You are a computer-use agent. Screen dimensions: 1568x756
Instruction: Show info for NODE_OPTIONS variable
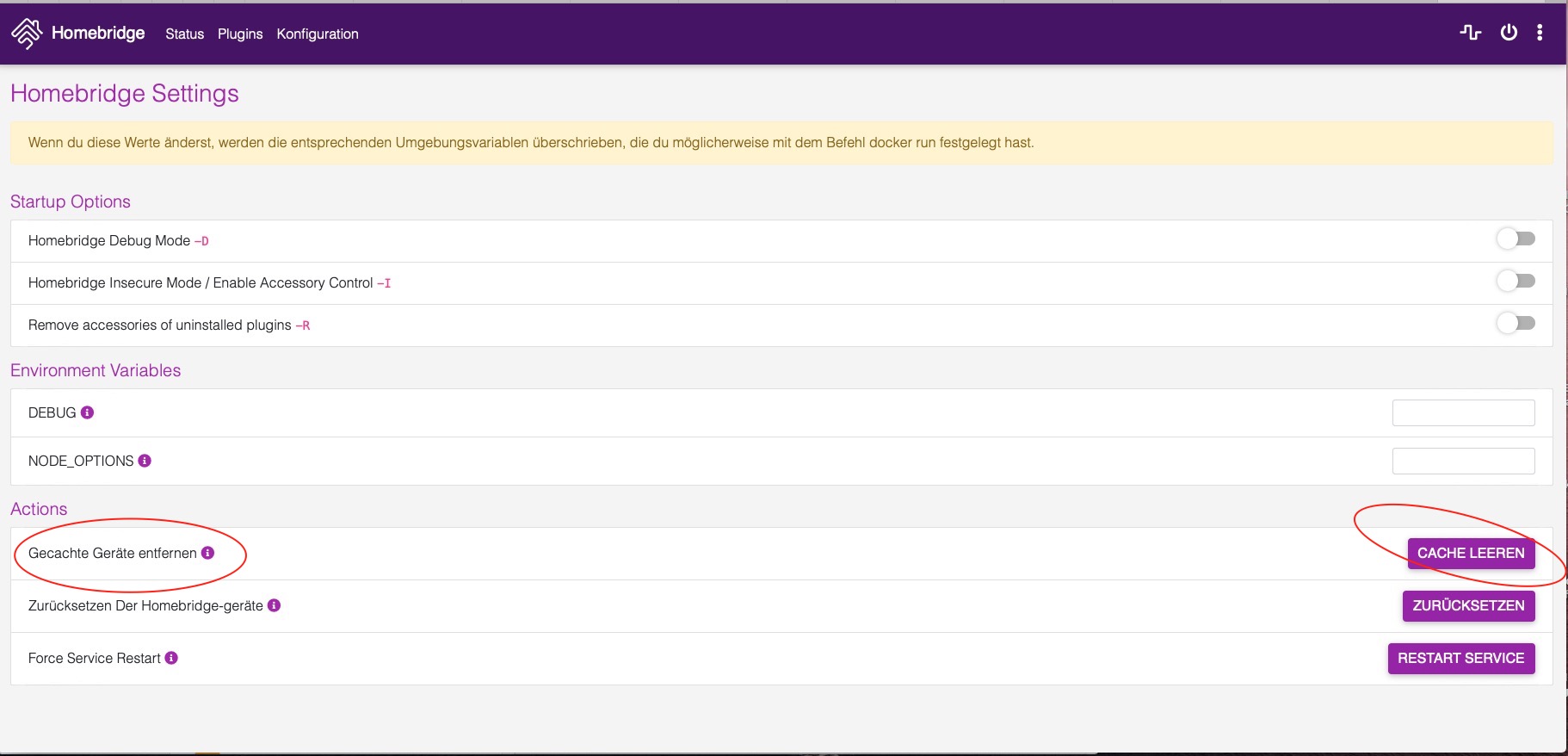tap(145, 461)
